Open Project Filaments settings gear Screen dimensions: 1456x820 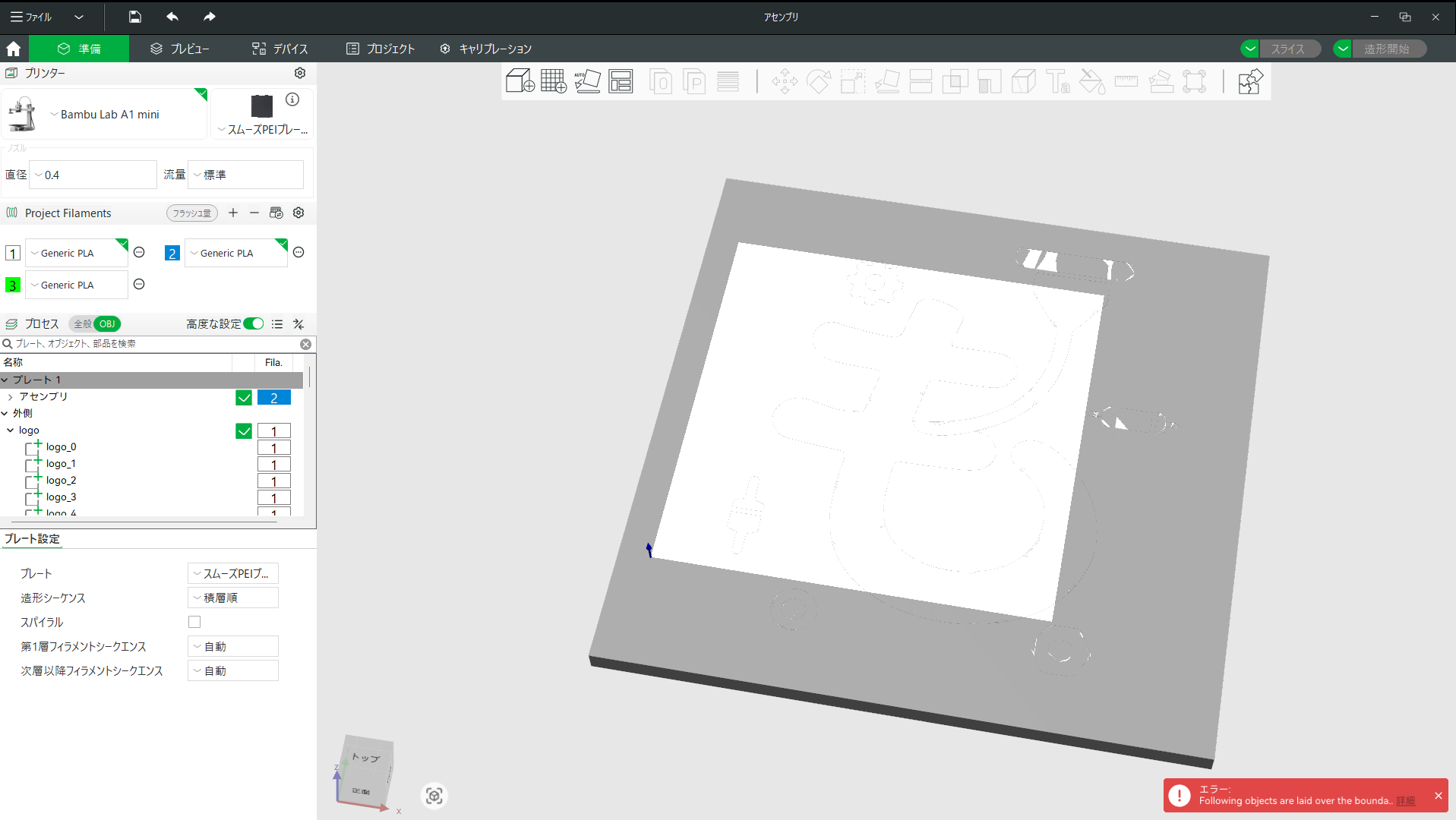click(298, 213)
